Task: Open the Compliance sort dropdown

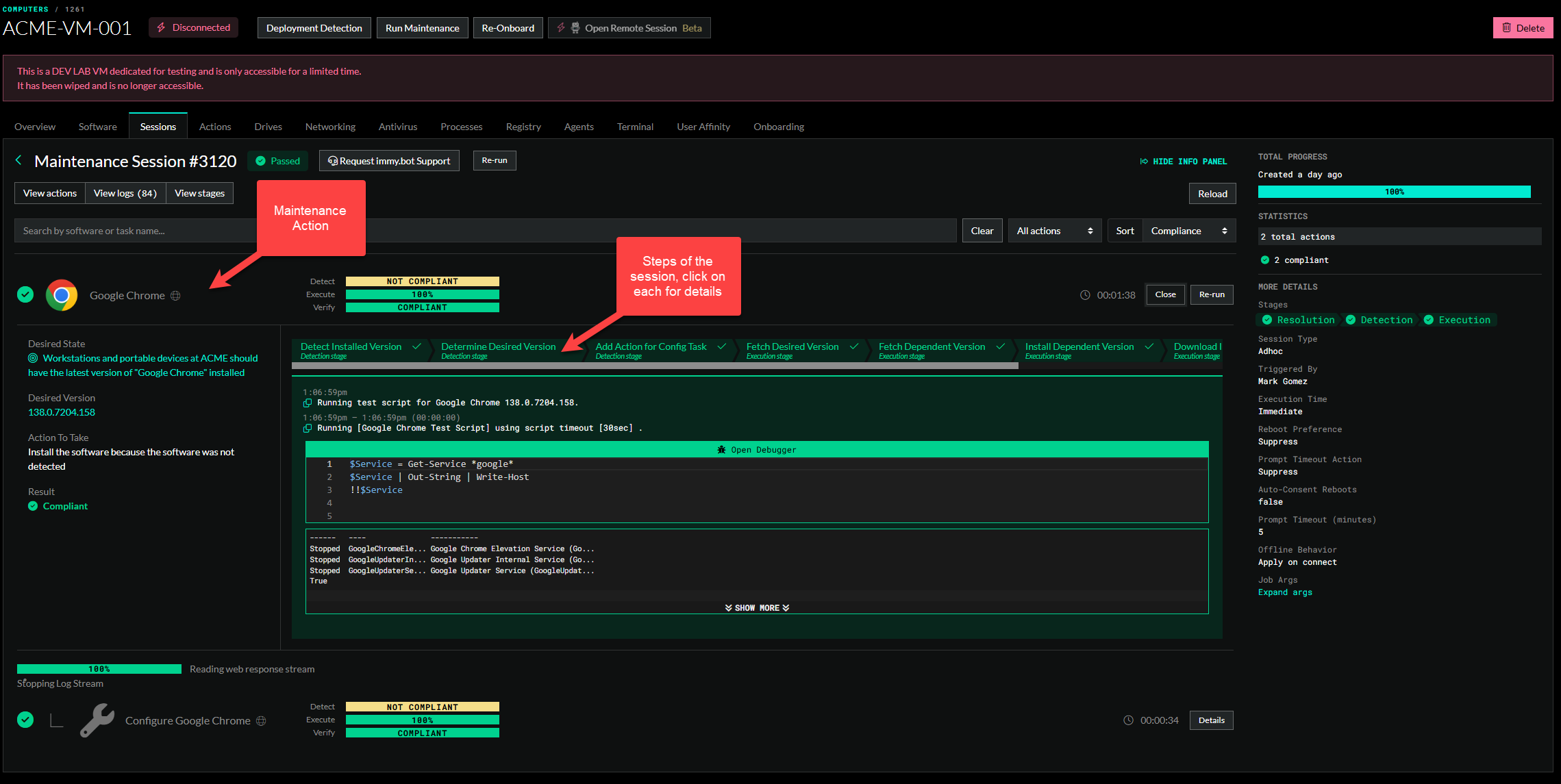Action: click(x=1188, y=231)
